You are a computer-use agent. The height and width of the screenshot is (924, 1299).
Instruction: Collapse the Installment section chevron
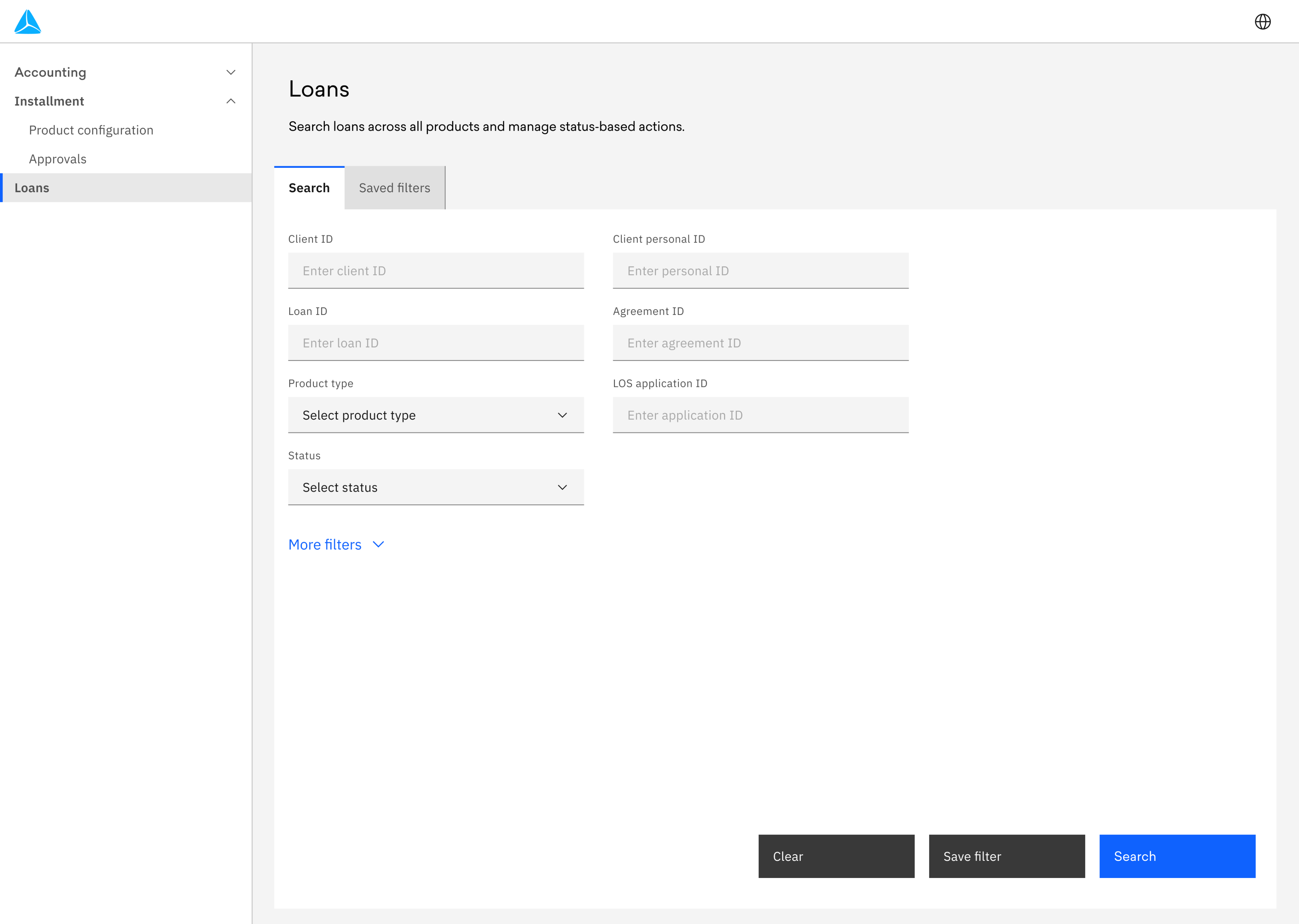pos(231,101)
